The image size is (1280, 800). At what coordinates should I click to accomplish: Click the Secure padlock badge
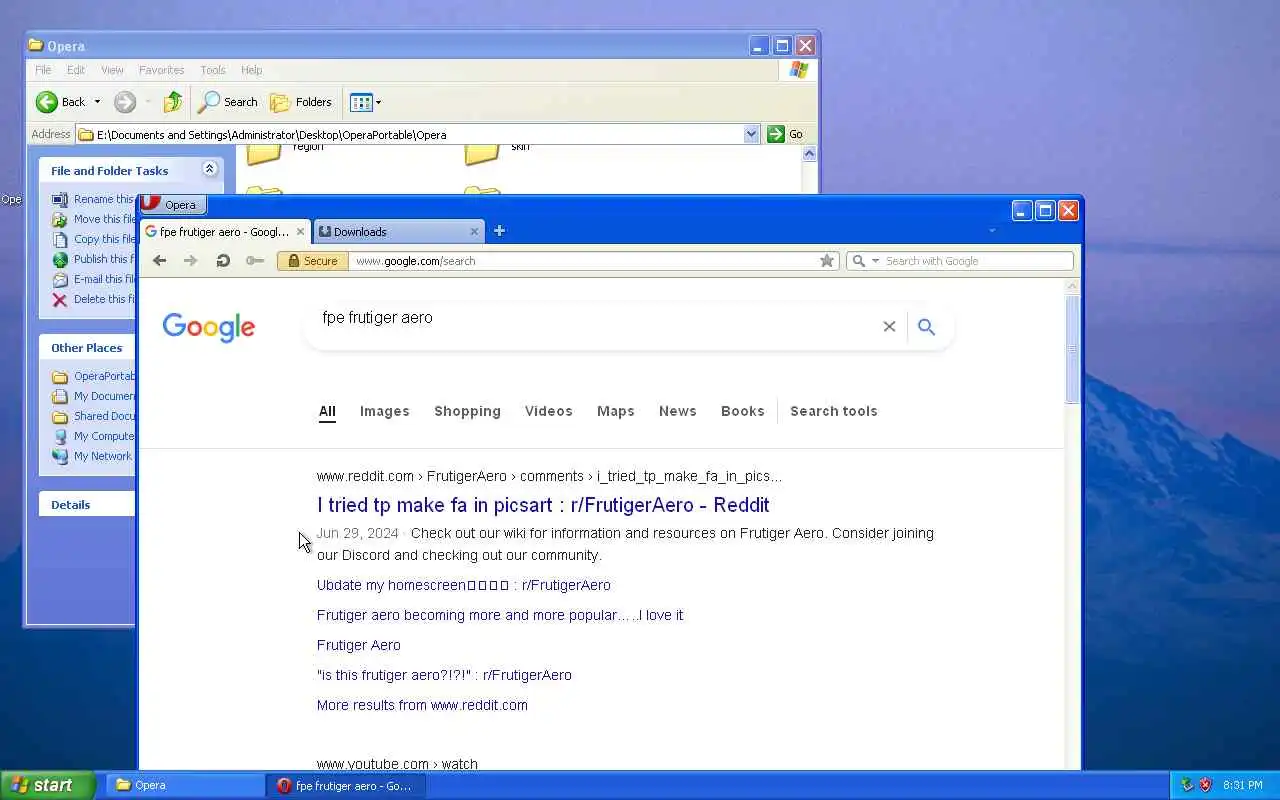[x=313, y=261]
